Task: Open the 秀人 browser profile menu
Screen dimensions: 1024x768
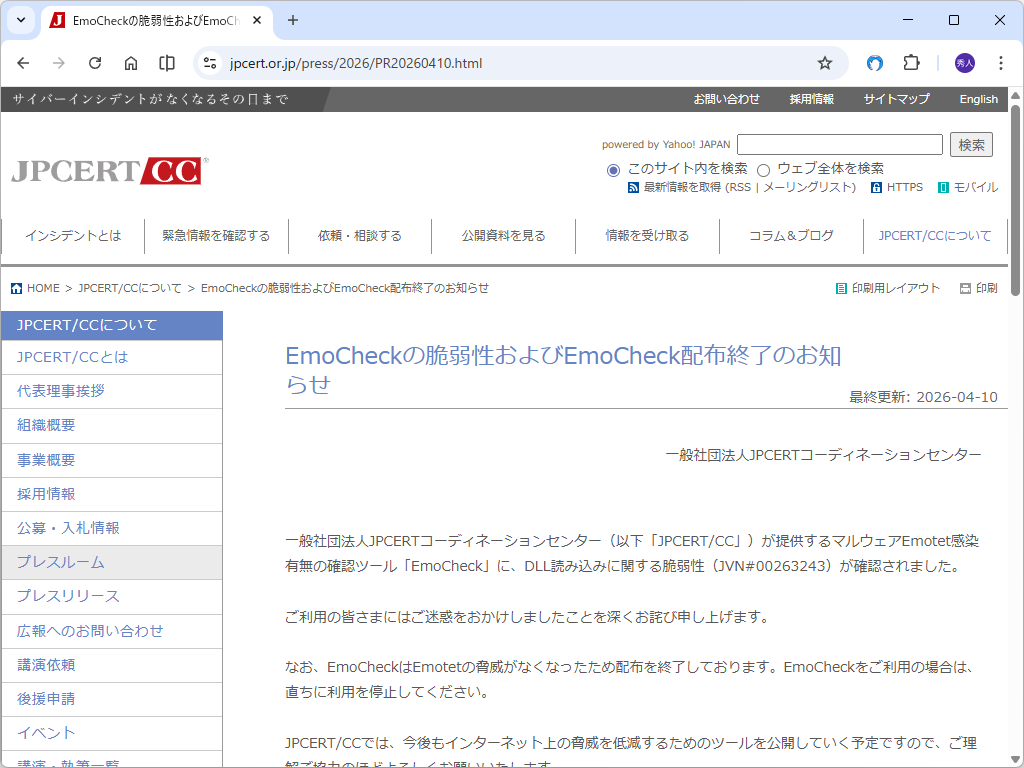Action: (x=964, y=62)
